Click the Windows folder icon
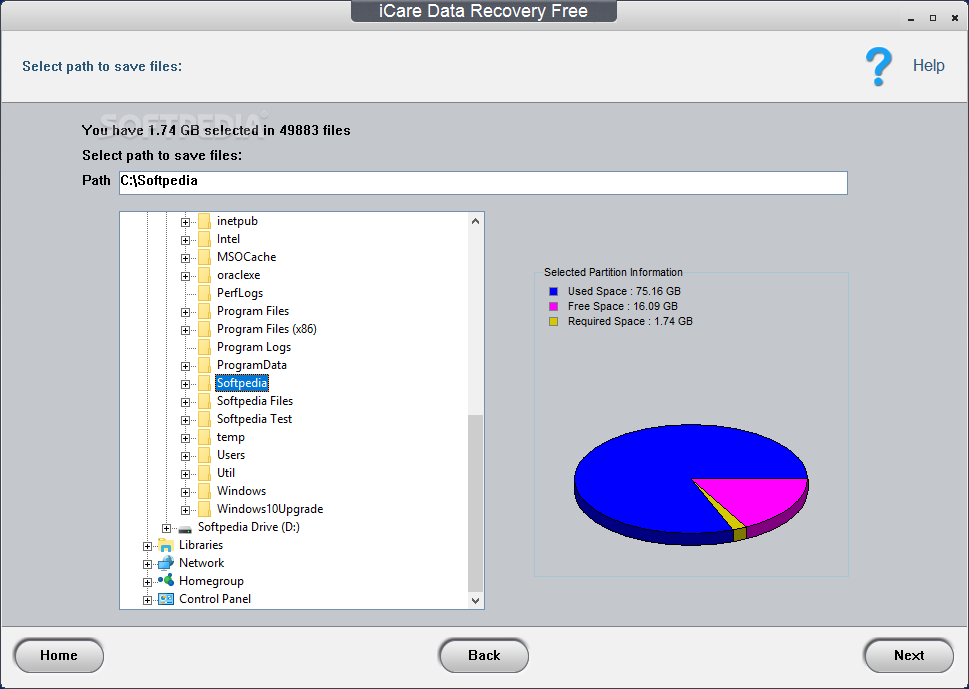Viewport: 969px width, 689px height. (x=204, y=491)
